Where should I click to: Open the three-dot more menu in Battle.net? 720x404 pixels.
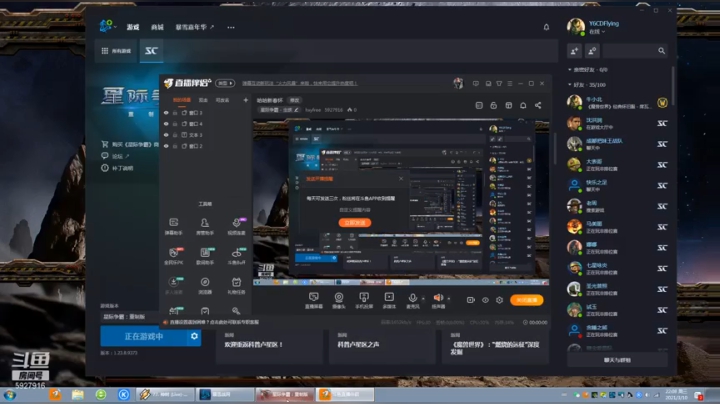click(x=231, y=27)
